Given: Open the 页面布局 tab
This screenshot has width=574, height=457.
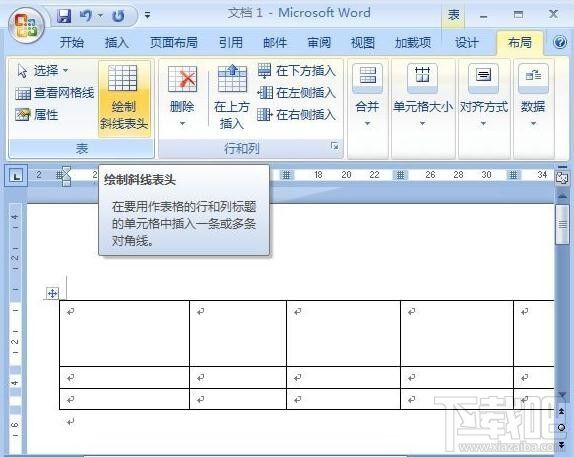Looking at the screenshot, I should pyautogui.click(x=174, y=43).
